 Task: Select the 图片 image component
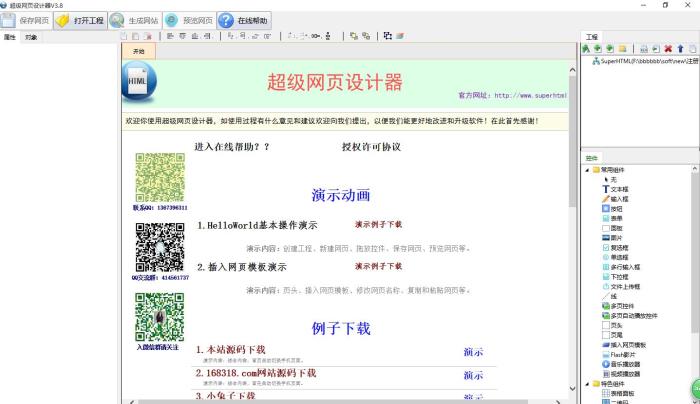pos(612,238)
